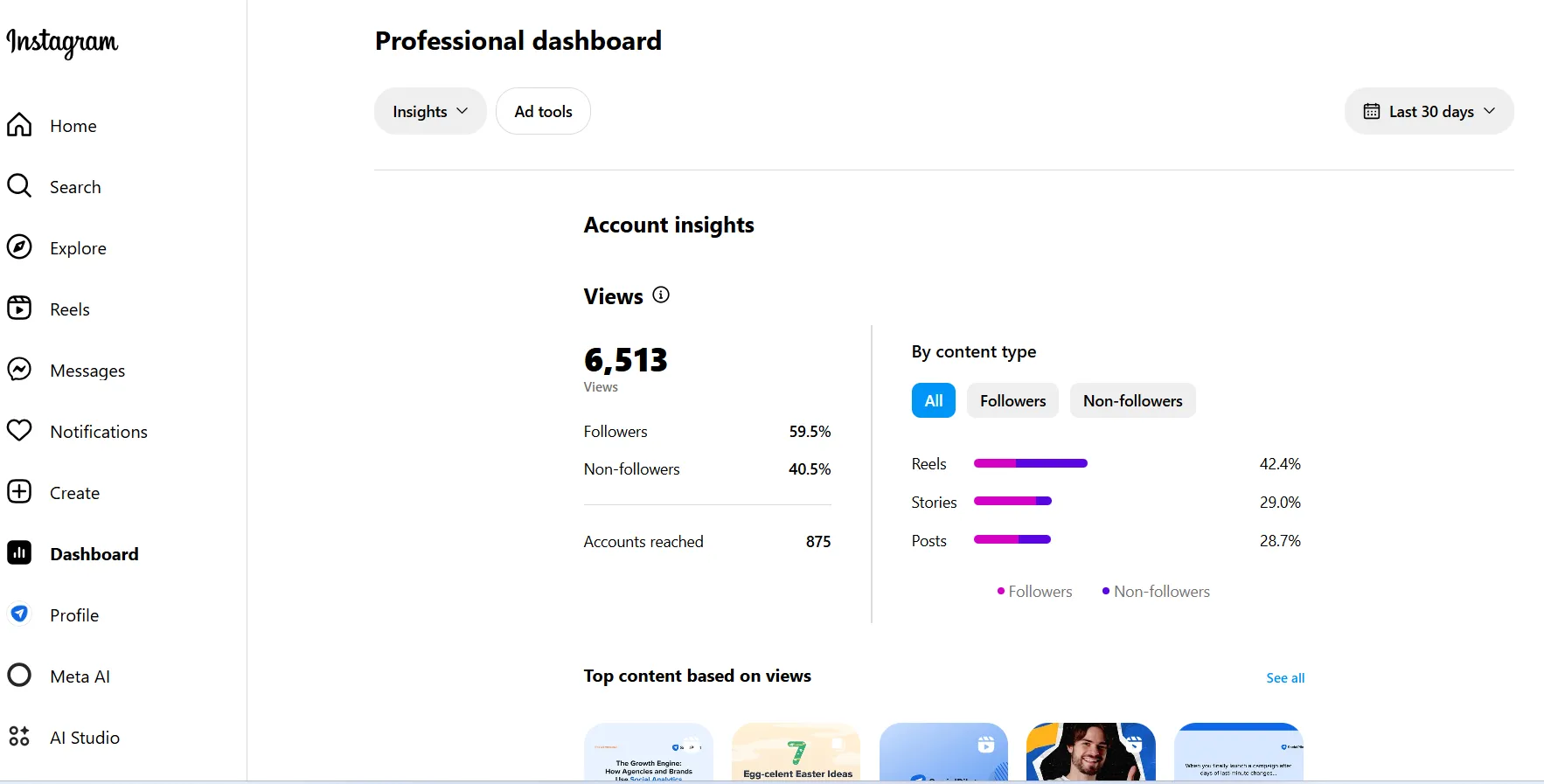Click the Profile avatar icon
Viewport: 1544px width, 784px height.
19,614
